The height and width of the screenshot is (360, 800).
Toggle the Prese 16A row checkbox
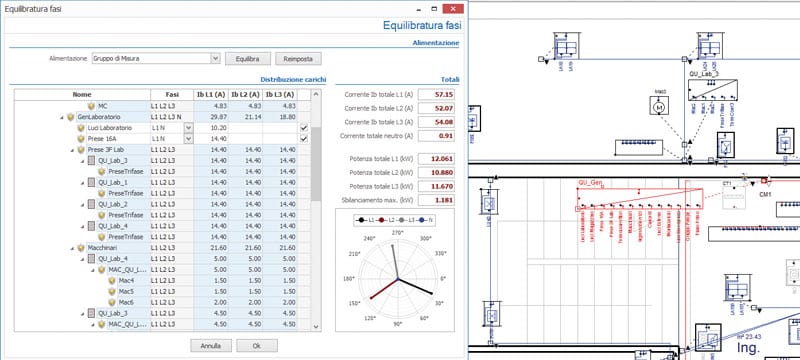click(304, 139)
